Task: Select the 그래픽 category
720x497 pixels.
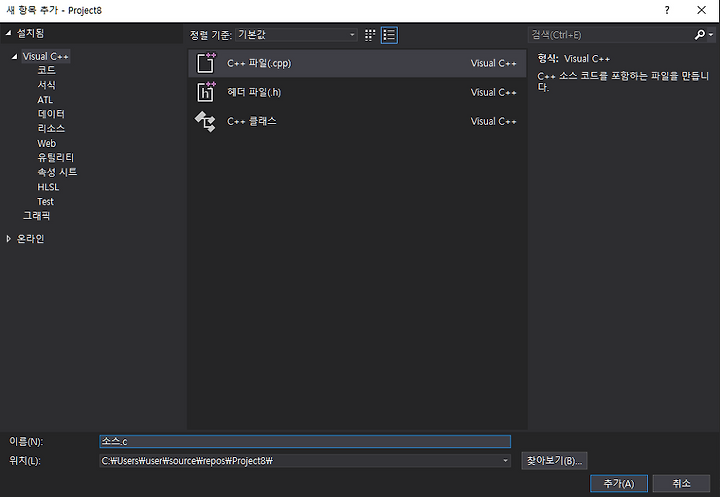Action: pos(37,215)
